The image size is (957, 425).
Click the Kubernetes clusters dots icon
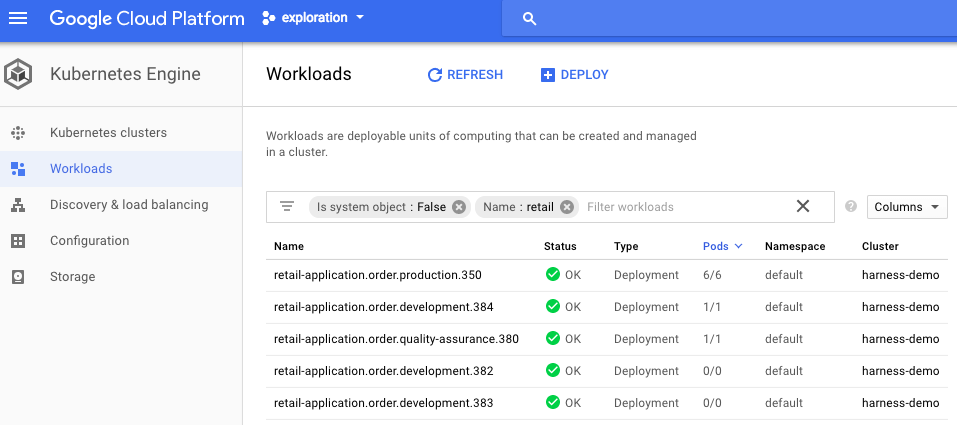pyautogui.click(x=18, y=133)
